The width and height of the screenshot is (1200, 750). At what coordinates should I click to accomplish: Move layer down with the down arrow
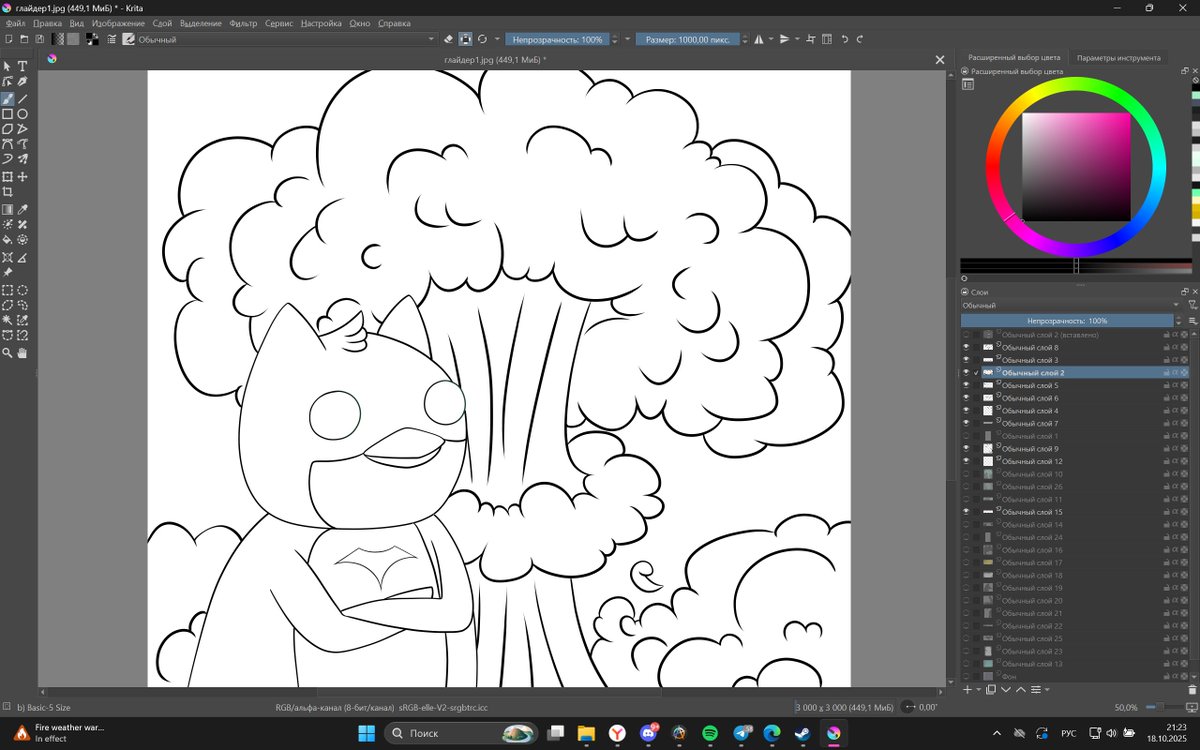click(1006, 689)
